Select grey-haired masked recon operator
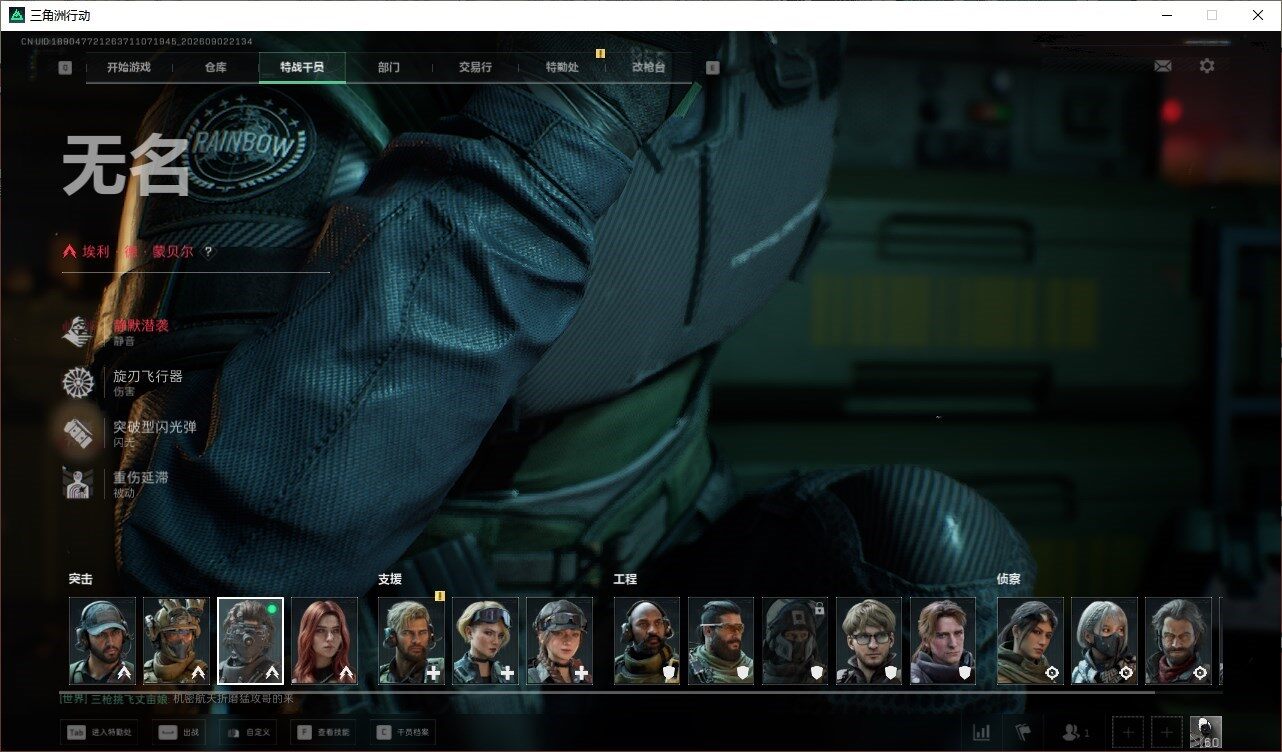The height and width of the screenshot is (752, 1282). pyautogui.click(x=1104, y=641)
